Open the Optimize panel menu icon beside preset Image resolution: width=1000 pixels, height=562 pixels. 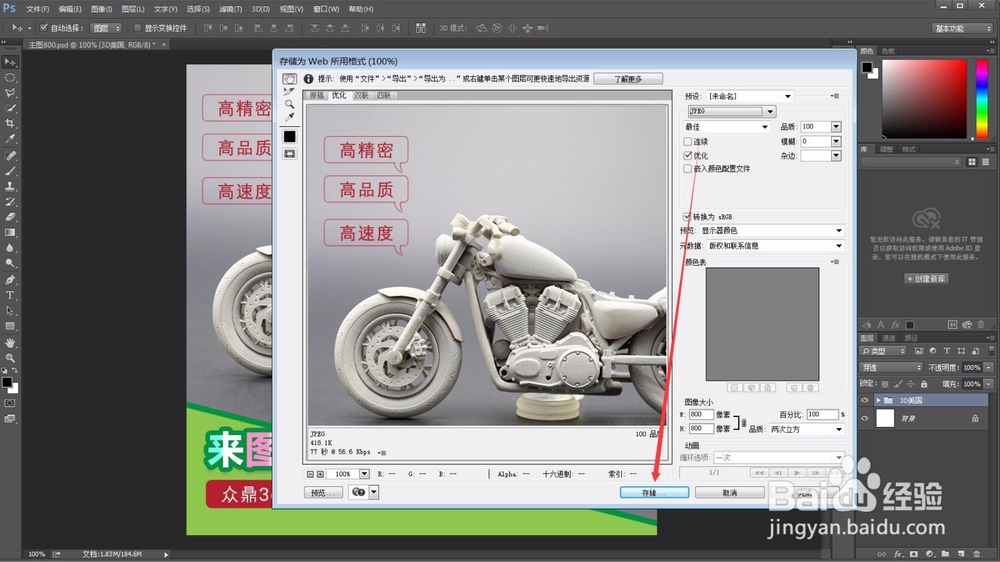coord(835,96)
